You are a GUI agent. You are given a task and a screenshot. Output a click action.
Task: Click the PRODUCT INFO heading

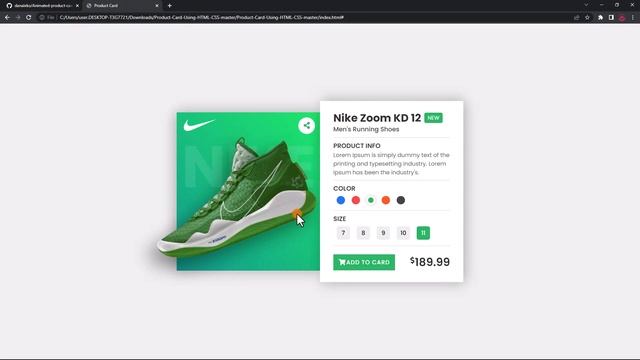(357, 146)
